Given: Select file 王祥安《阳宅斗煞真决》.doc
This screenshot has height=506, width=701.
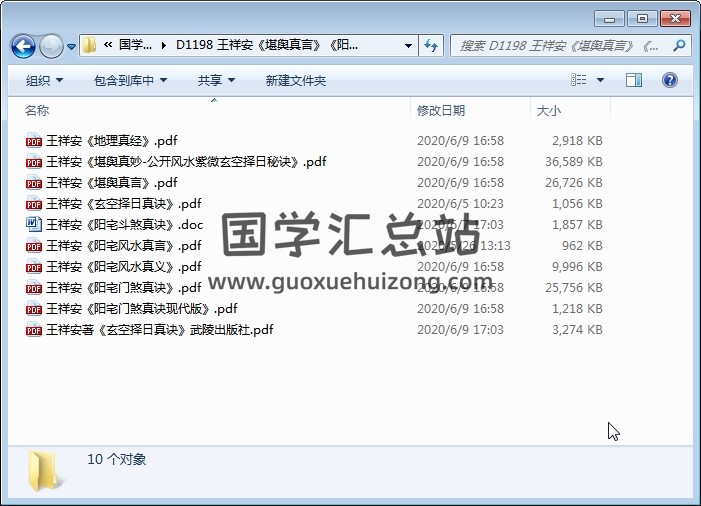Looking at the screenshot, I should point(125,224).
